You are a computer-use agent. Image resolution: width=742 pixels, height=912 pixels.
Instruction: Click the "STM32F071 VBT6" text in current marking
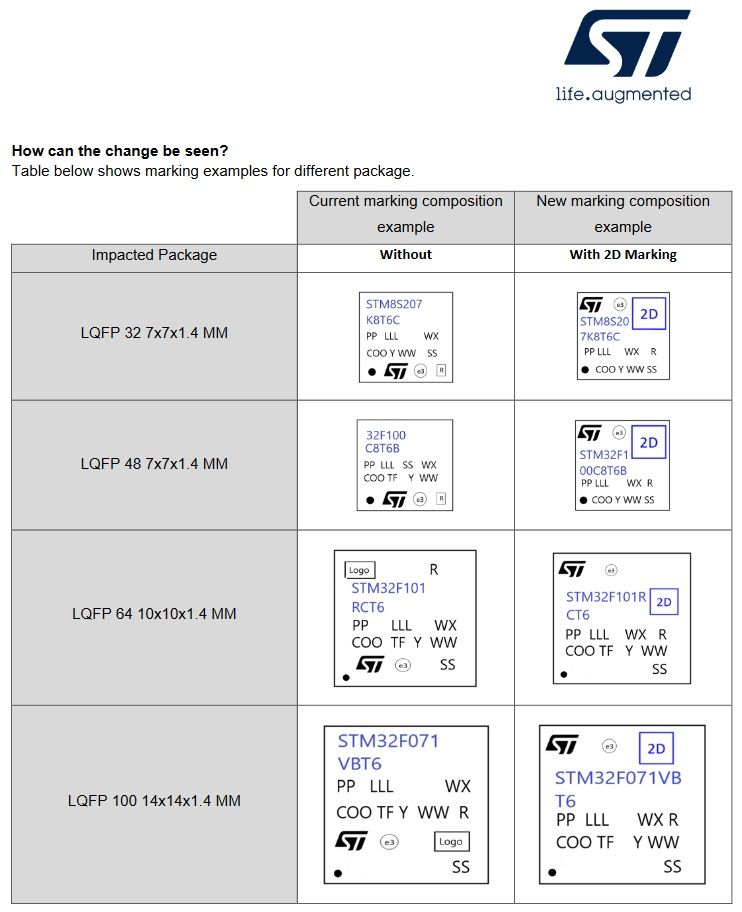point(388,752)
